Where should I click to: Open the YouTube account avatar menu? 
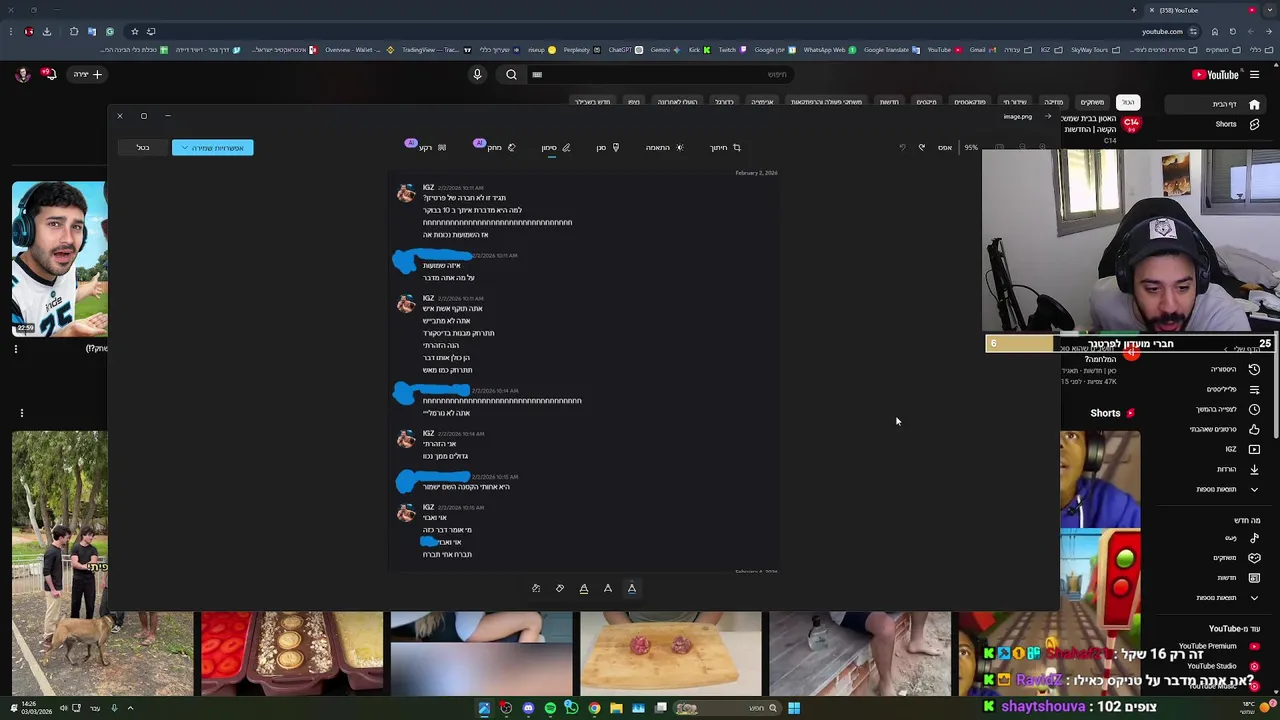tap(23, 74)
